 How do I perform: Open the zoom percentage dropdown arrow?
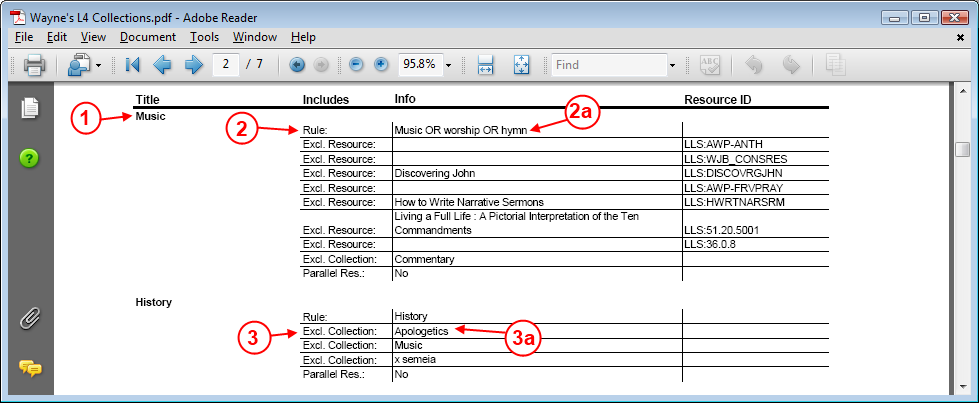pos(448,65)
